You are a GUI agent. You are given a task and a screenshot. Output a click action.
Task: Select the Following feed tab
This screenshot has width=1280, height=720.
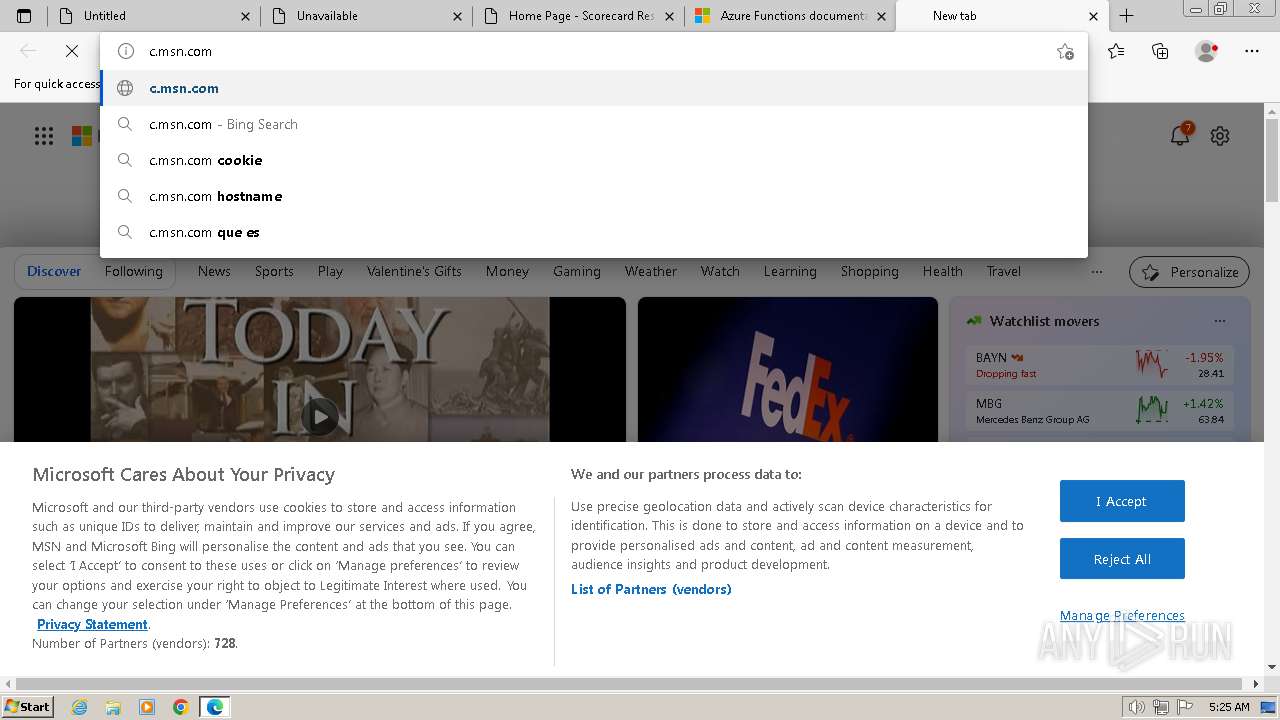coord(133,271)
